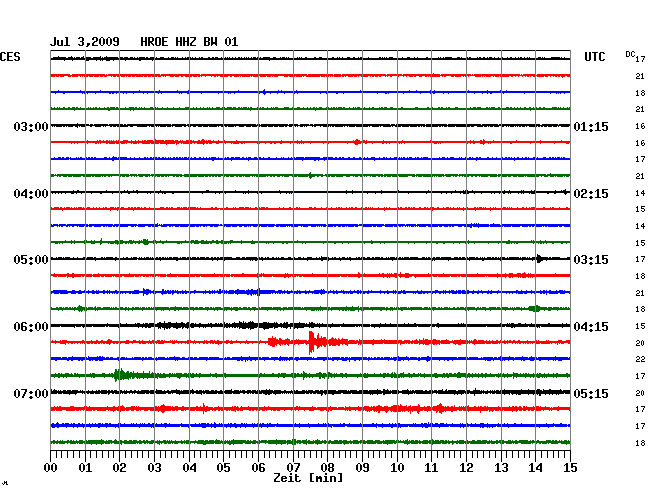Click the DC header above the right-hand numbers
Image resolution: width=650 pixels, height=494 pixels.
coord(630,54)
